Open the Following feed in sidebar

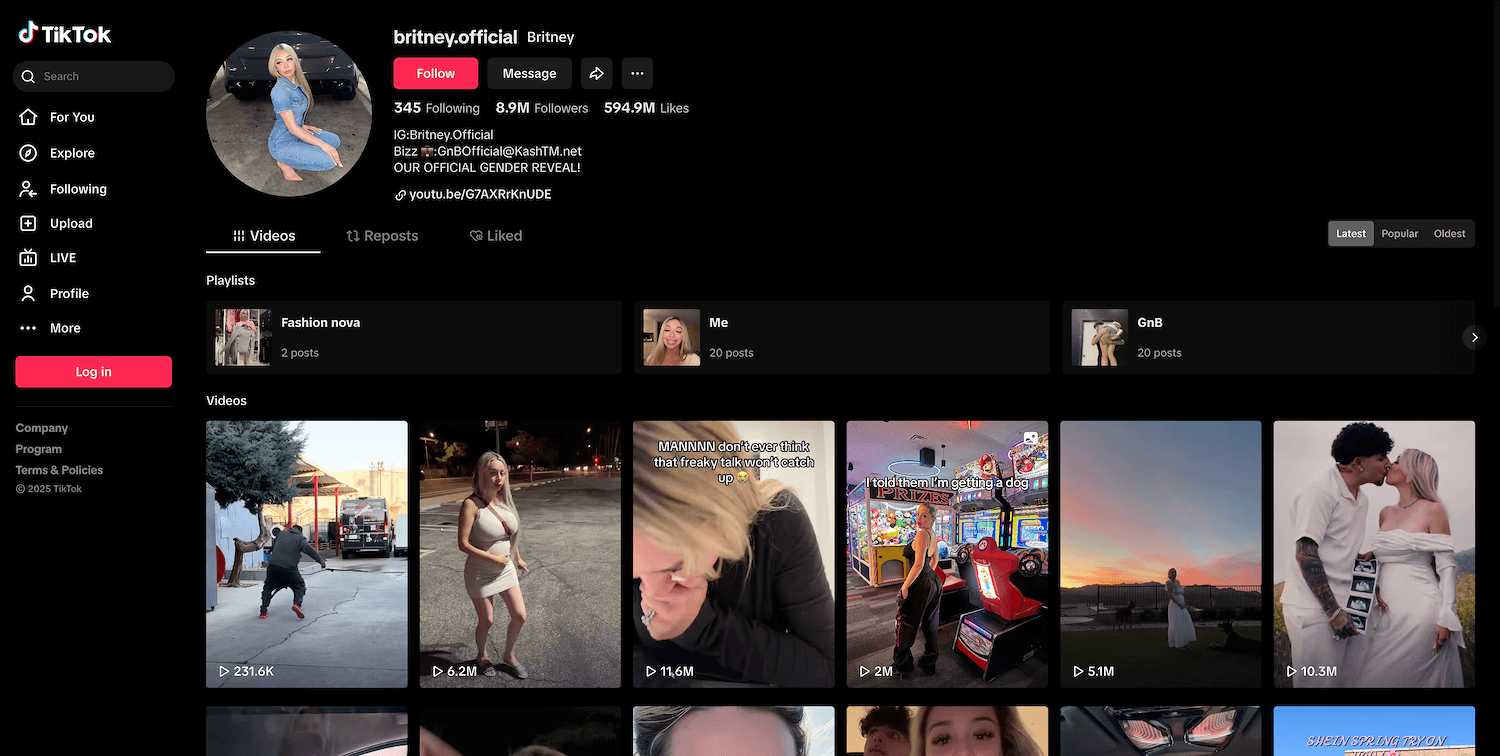[x=77, y=189]
